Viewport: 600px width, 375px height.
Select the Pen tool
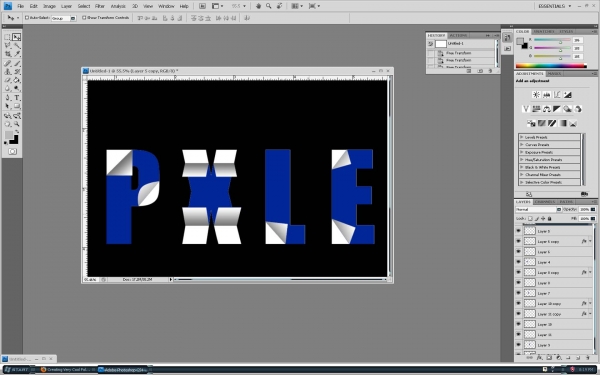pyautogui.click(x=7, y=98)
